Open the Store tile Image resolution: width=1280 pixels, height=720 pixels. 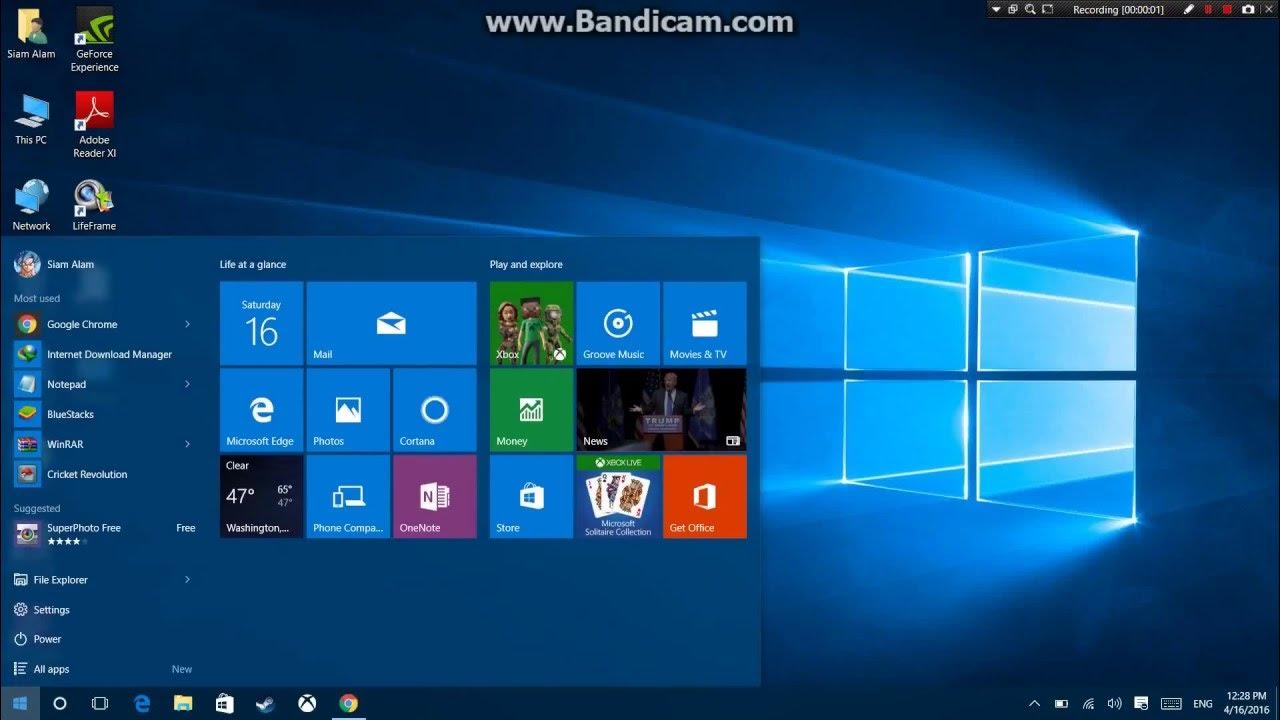[x=531, y=496]
